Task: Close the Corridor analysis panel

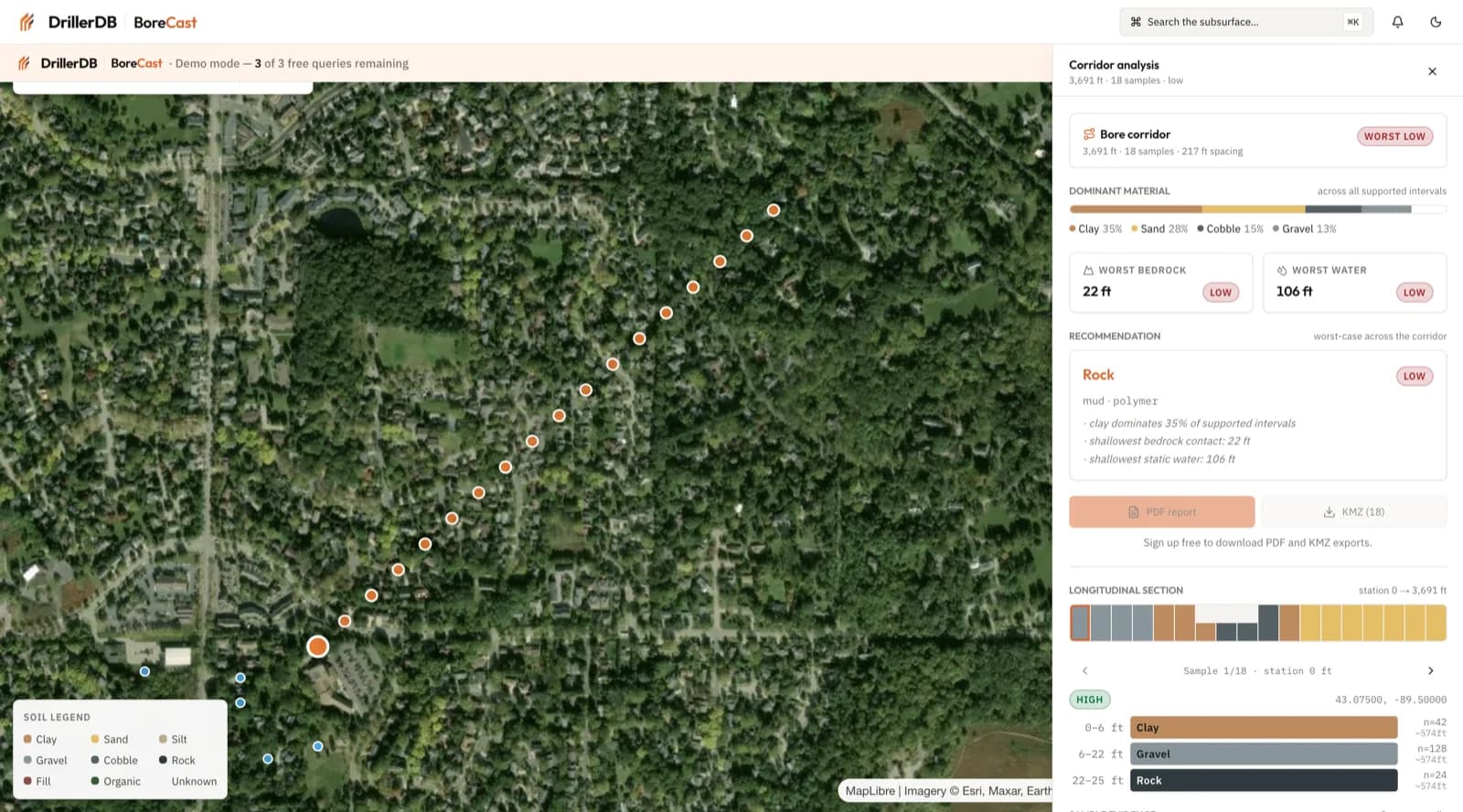Action: (1432, 71)
